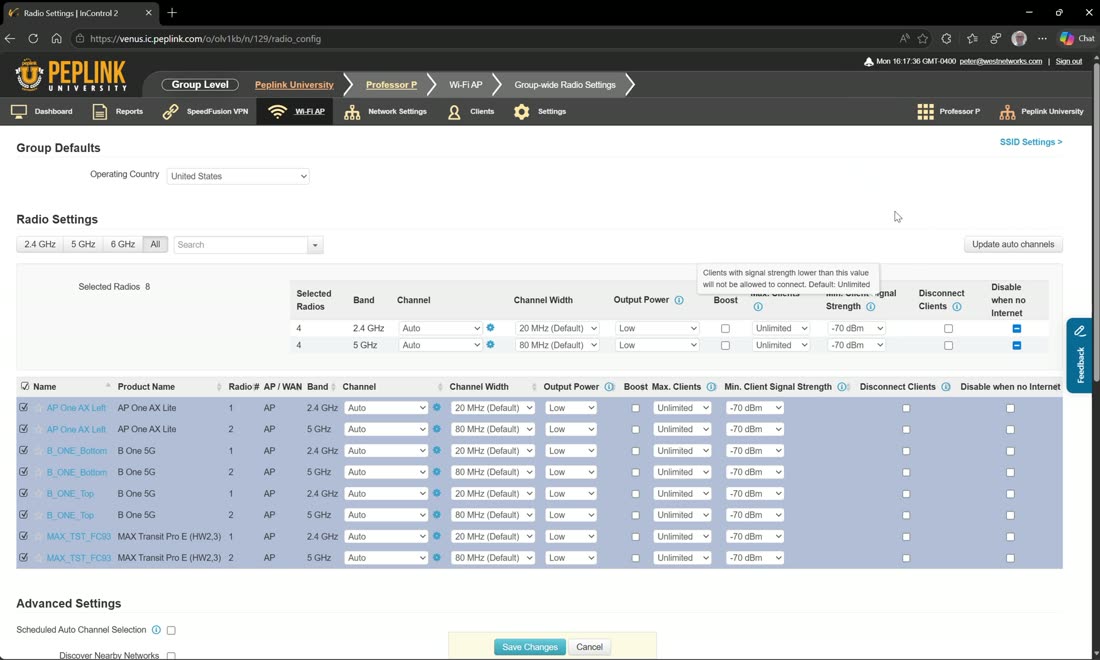The width and height of the screenshot is (1100, 660).
Task: Click Sign out link
Action: pyautogui.click(x=1068, y=61)
